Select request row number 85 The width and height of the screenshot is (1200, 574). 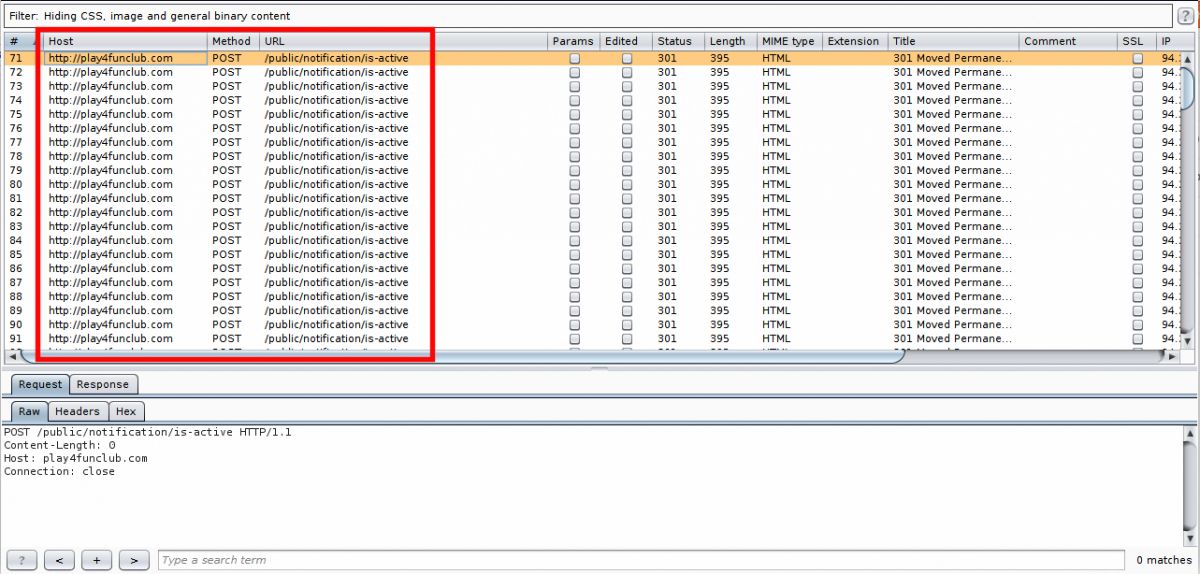coord(16,255)
